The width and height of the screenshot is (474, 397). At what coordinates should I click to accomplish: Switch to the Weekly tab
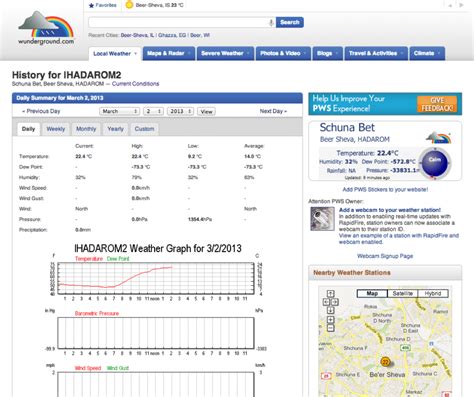(x=56, y=129)
